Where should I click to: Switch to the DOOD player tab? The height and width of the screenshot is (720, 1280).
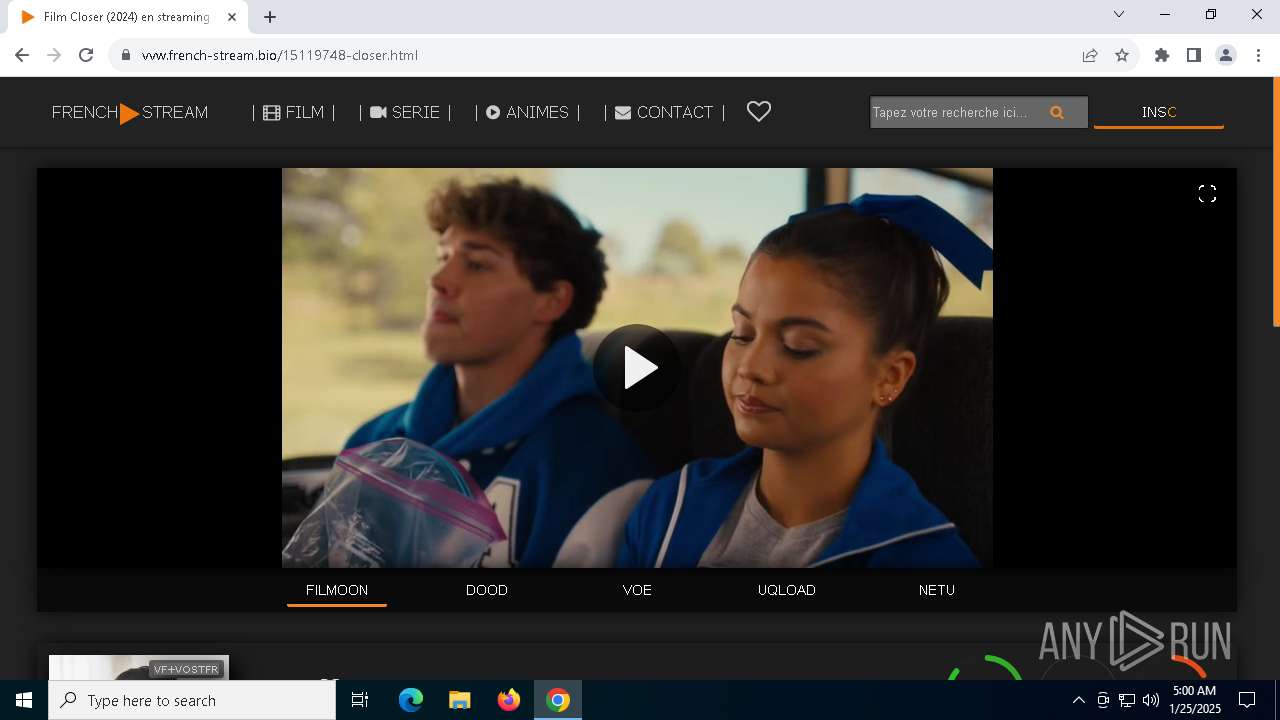pos(487,590)
